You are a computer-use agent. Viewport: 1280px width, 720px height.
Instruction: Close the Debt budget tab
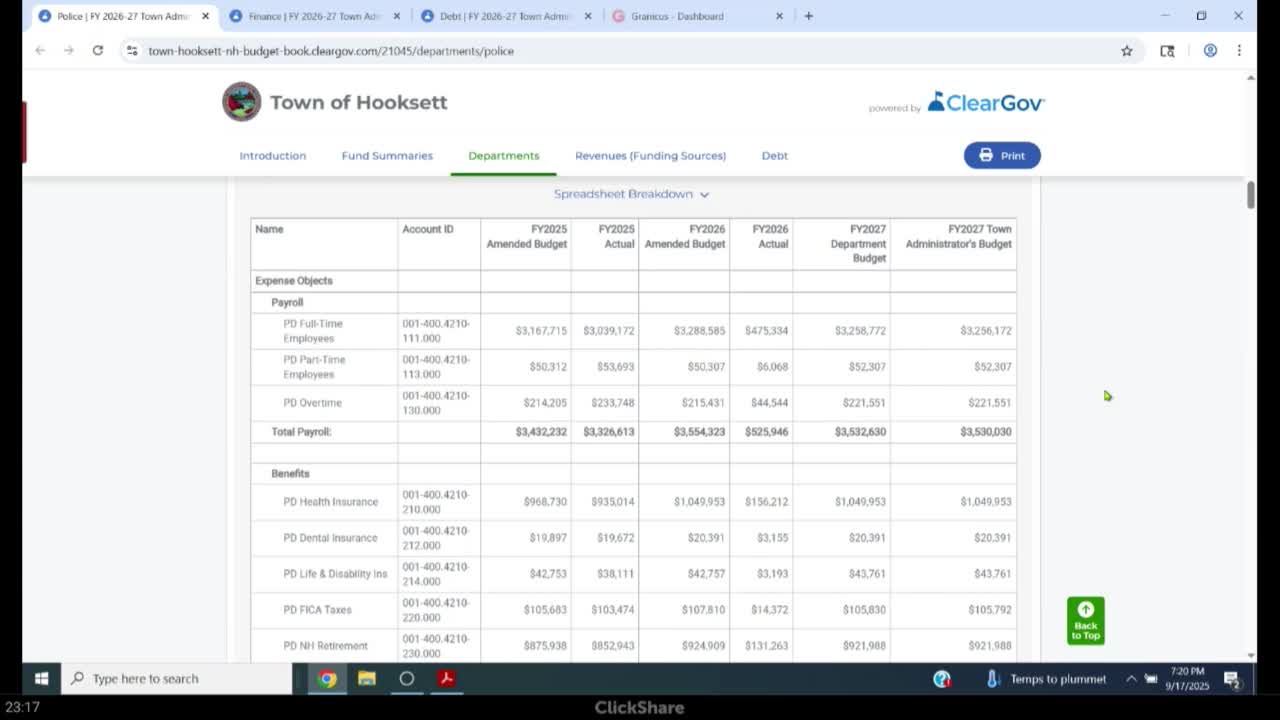pyautogui.click(x=587, y=16)
